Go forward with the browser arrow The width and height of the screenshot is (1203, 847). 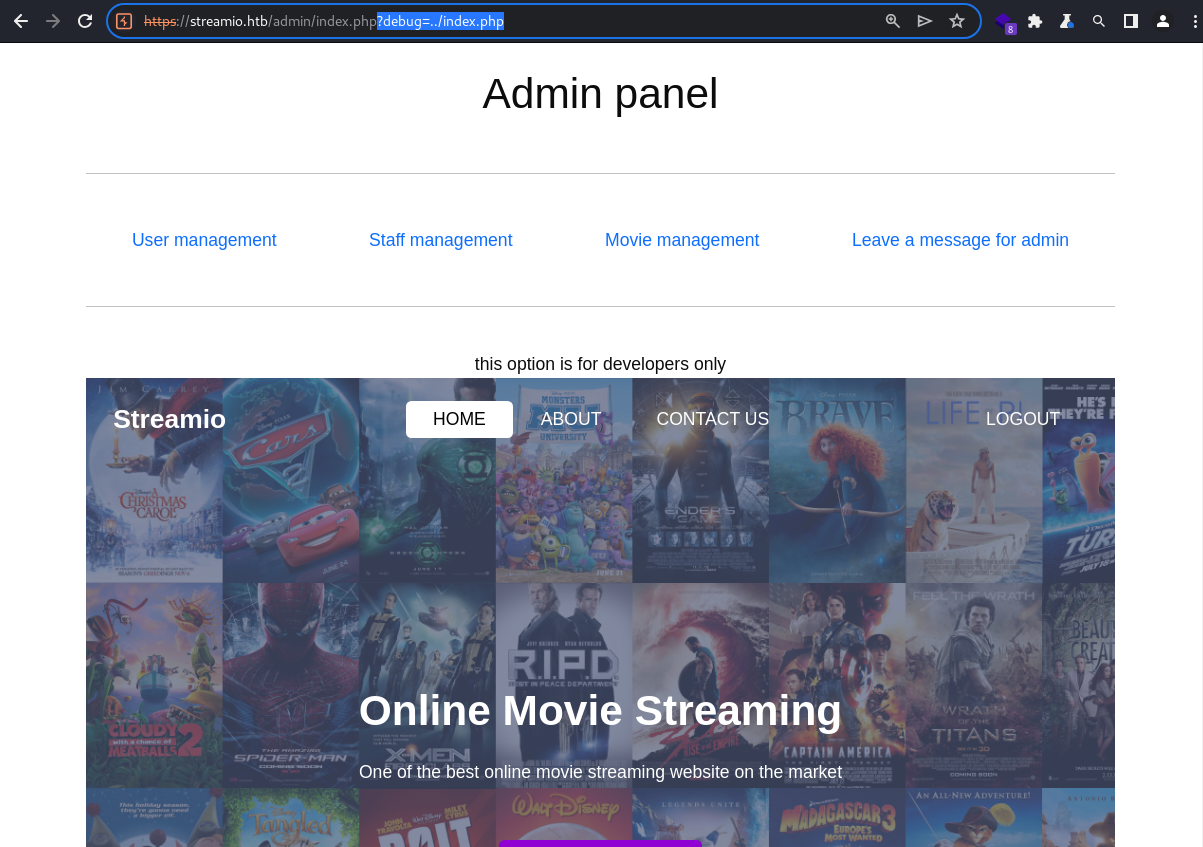coord(53,21)
